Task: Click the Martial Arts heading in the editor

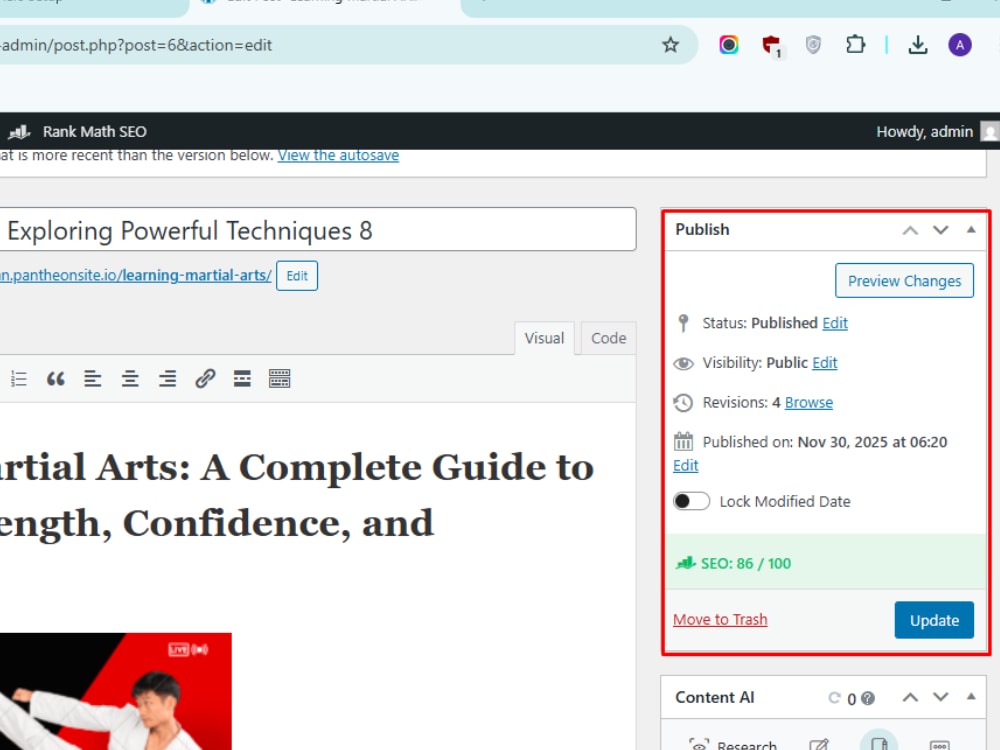Action: click(x=297, y=495)
